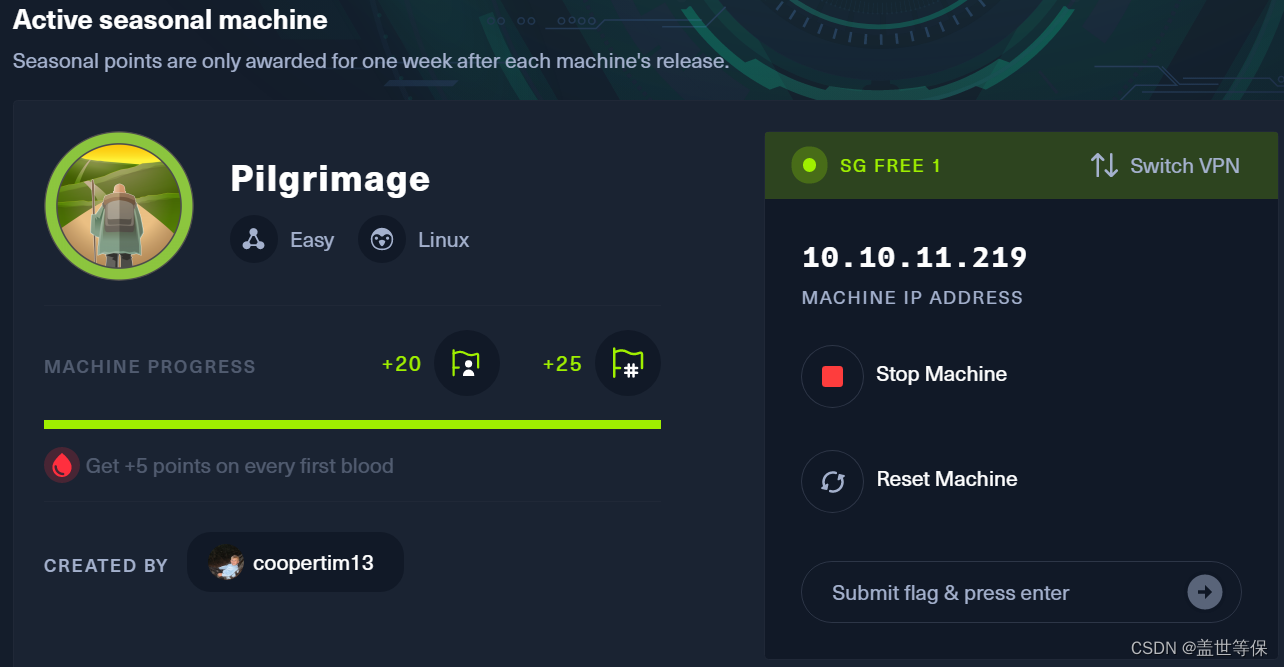Click the green VPN status indicator dot
The height and width of the screenshot is (667, 1284).
pyautogui.click(x=809, y=165)
